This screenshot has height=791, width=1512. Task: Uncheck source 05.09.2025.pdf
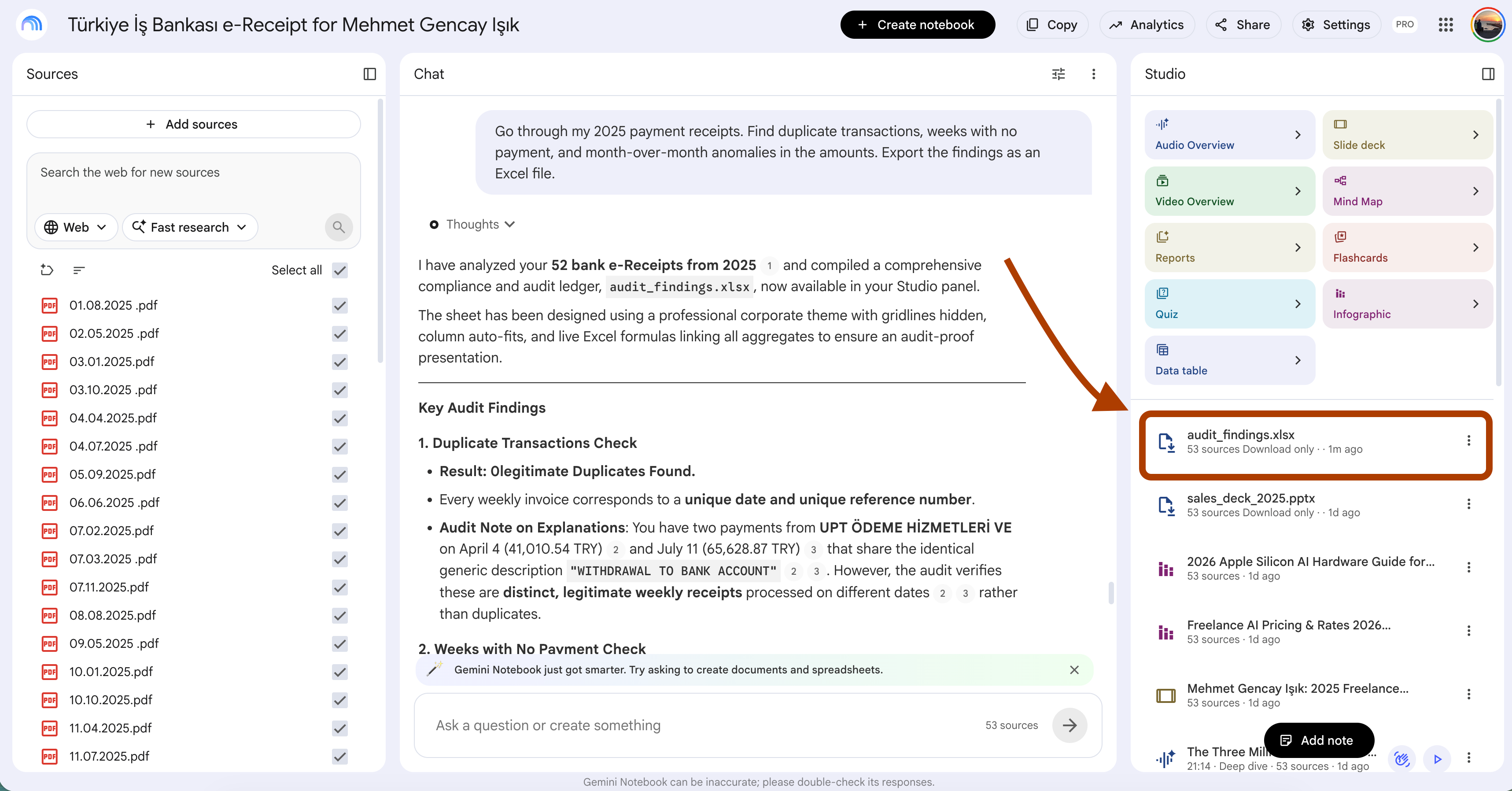(x=340, y=474)
